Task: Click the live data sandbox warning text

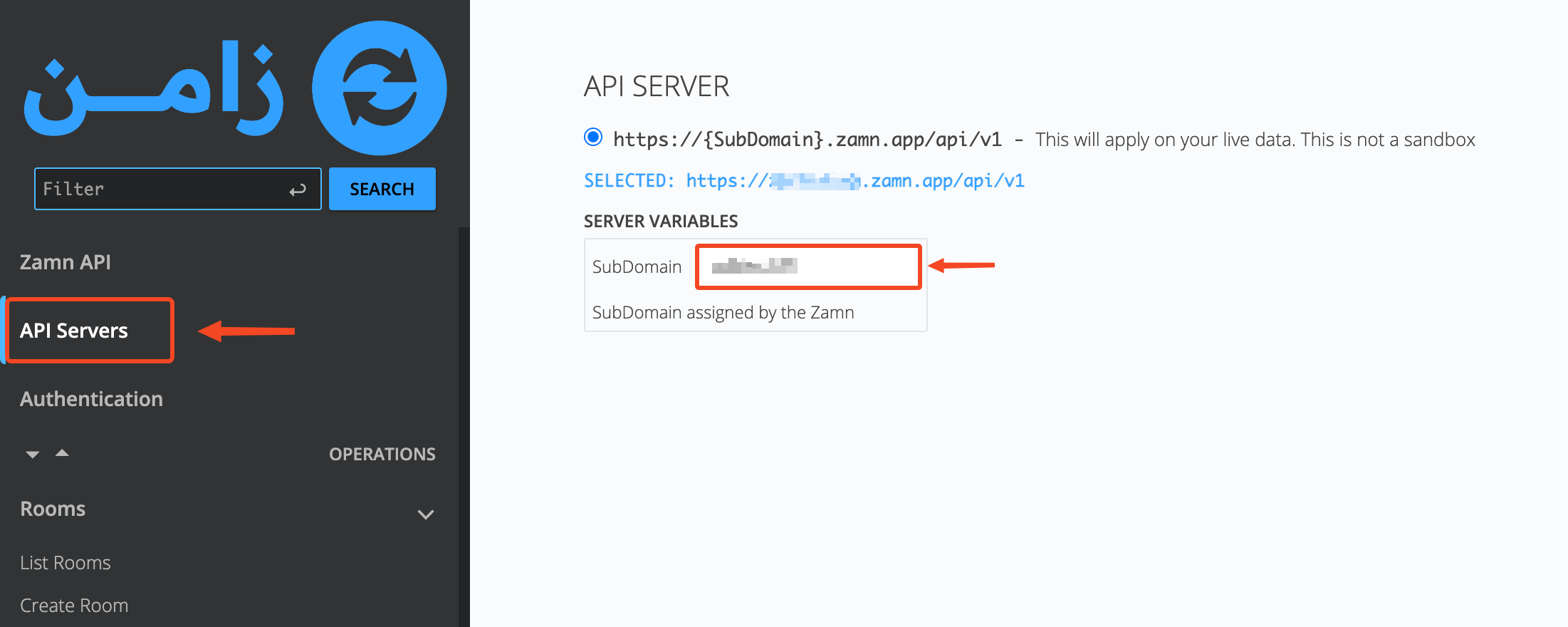Action: point(1255,140)
